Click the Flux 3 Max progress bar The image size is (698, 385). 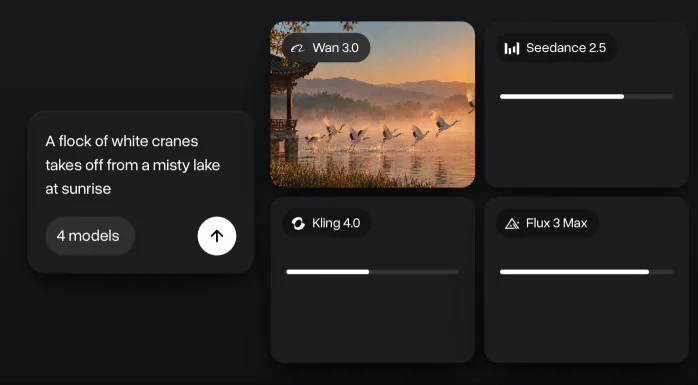click(x=586, y=272)
